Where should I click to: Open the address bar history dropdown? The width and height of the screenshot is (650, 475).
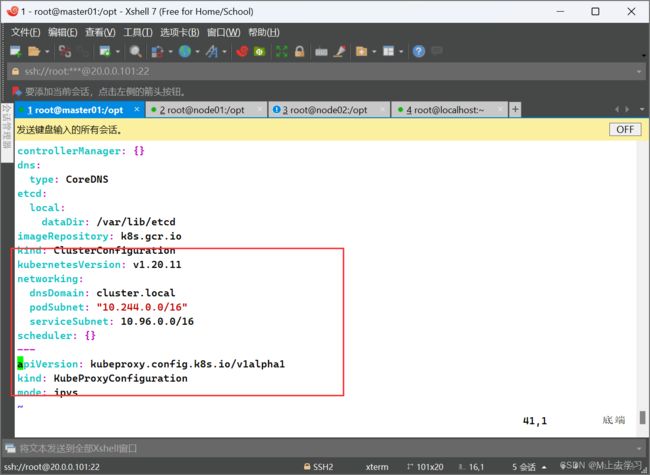click(x=639, y=72)
